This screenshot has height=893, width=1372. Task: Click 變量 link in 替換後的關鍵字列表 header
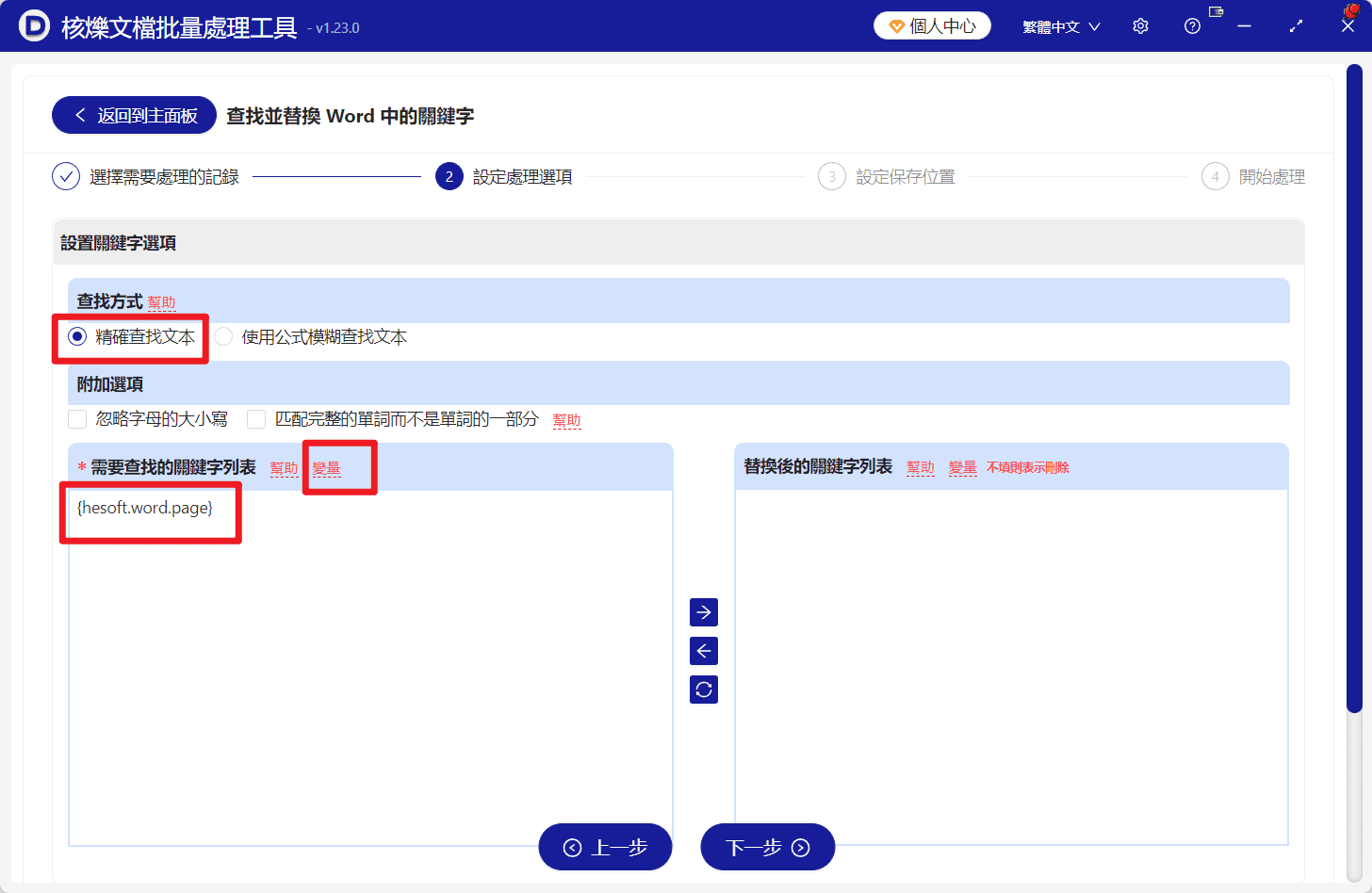coord(963,467)
